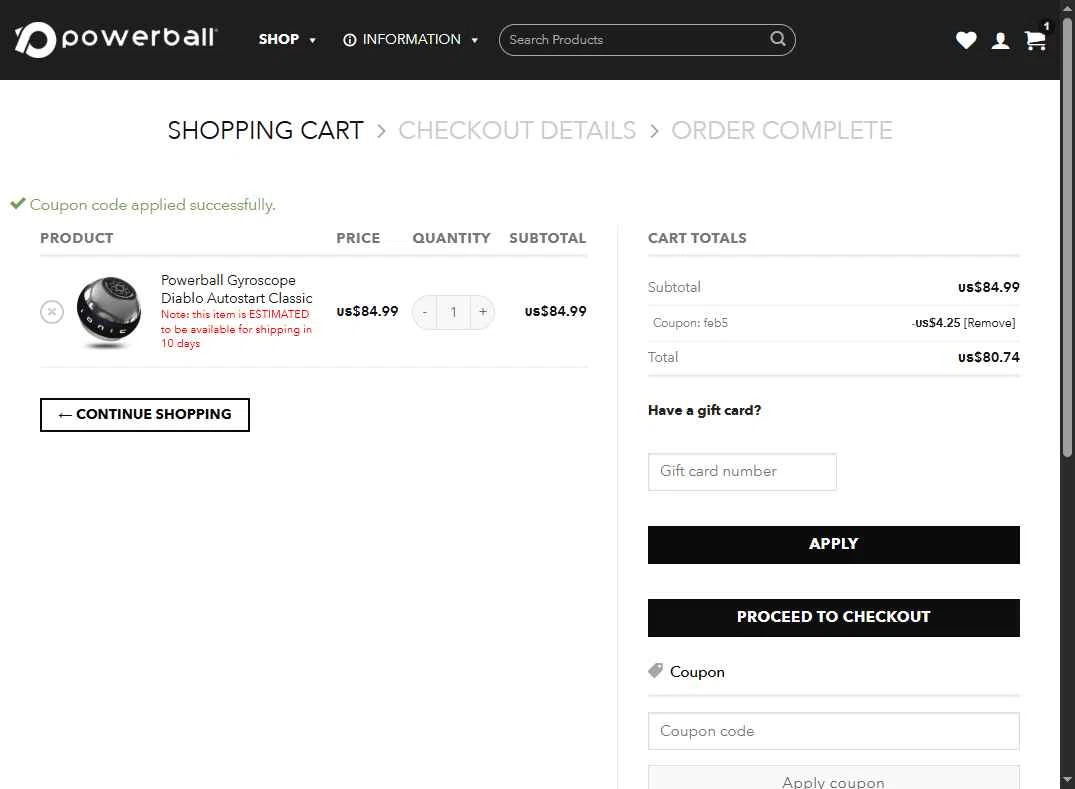
Task: Click the estimated shipping note in red
Action: point(236,329)
